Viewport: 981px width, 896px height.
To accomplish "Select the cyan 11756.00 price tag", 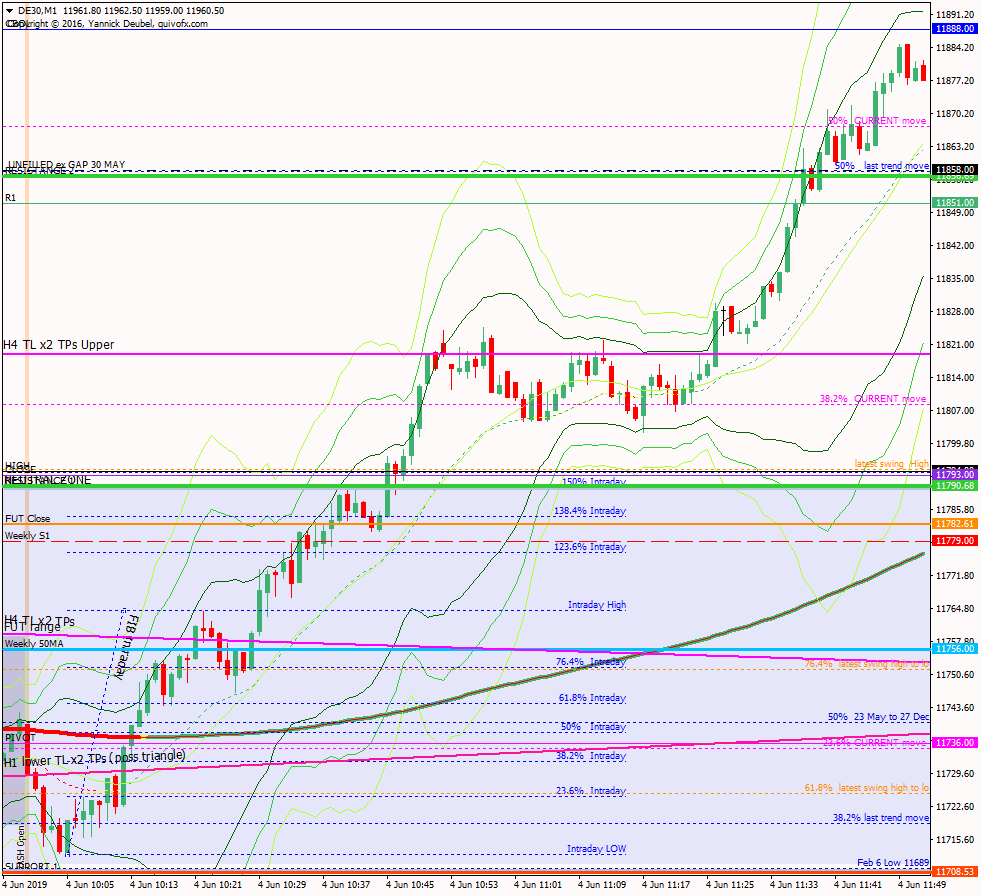I will [954, 649].
